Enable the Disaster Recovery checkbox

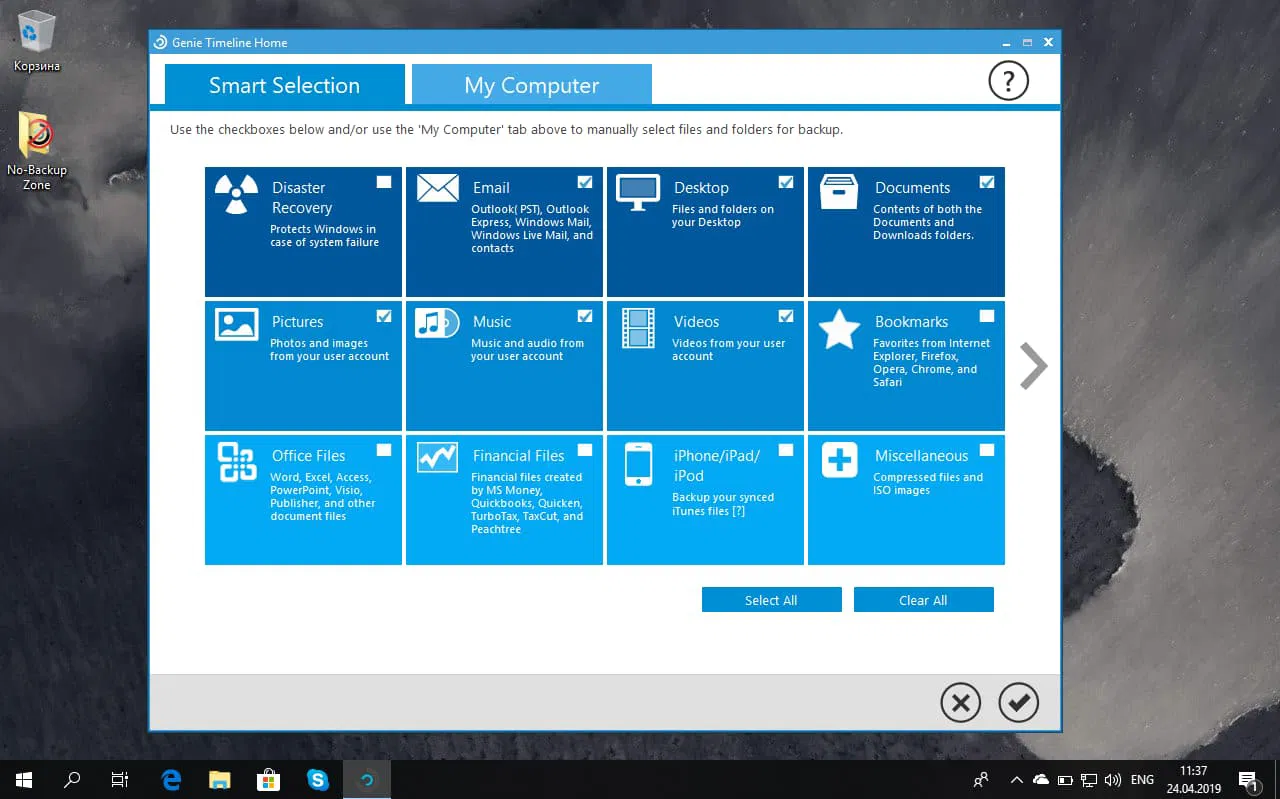(384, 182)
